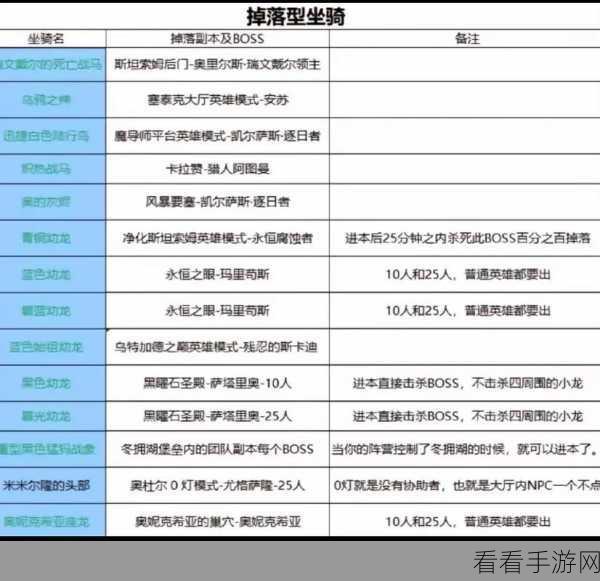
Task: Click cell "黑曜石圣殿-萨塔里奥-25人"
Action: point(217,416)
